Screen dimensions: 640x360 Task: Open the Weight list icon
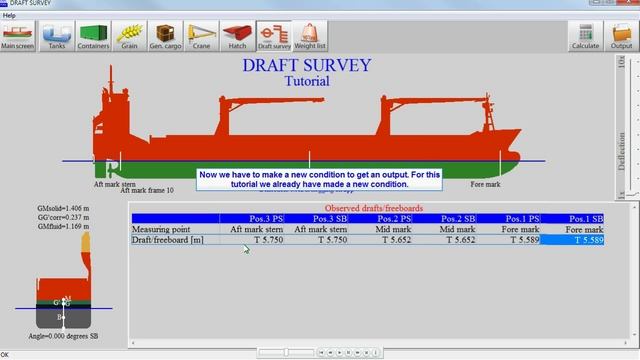(310, 36)
